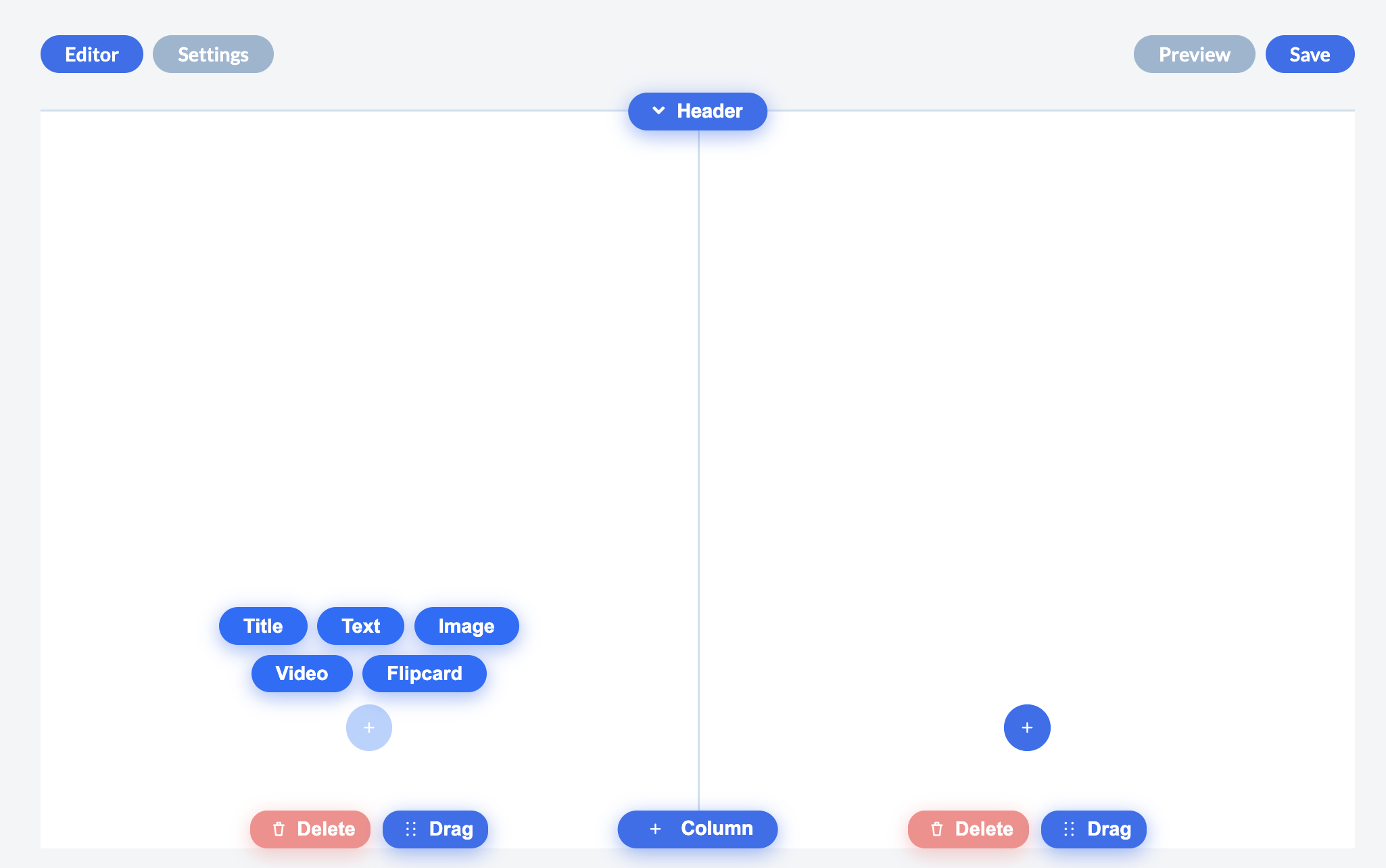Switch to the Editor tab
Screen dimensions: 1386x868
[x=91, y=54]
